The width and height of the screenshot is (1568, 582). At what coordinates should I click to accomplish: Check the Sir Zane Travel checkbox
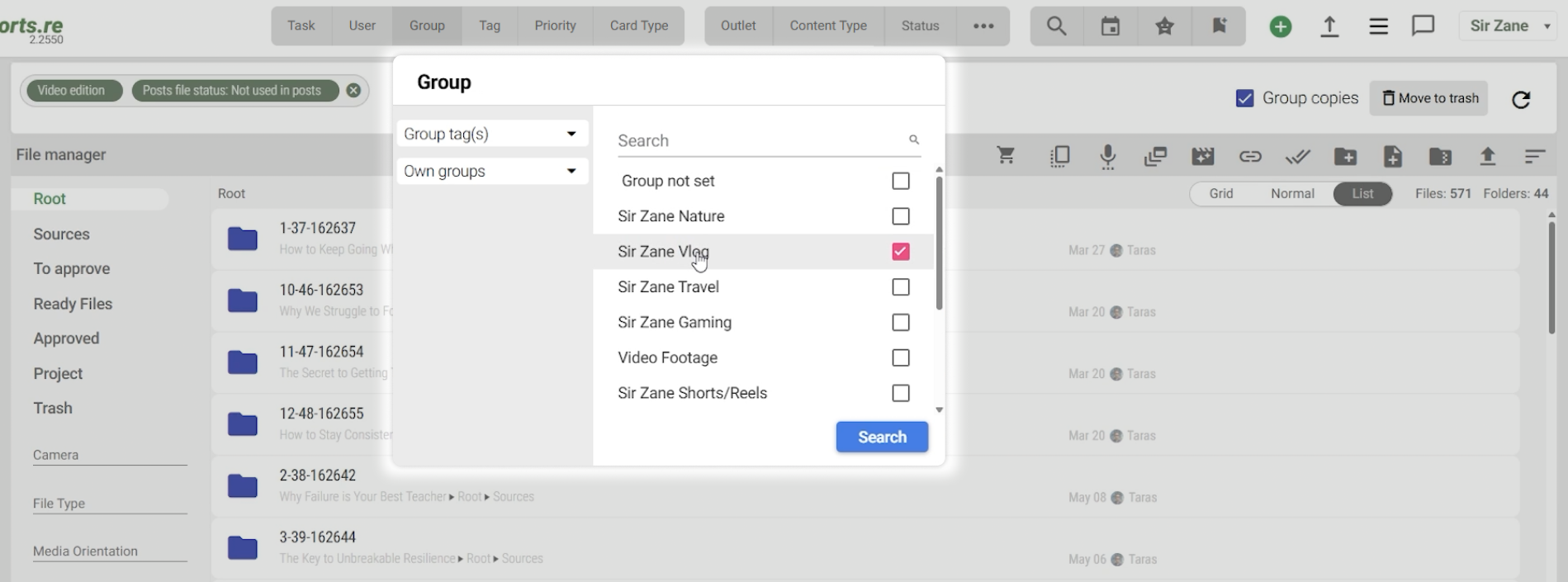click(x=900, y=287)
